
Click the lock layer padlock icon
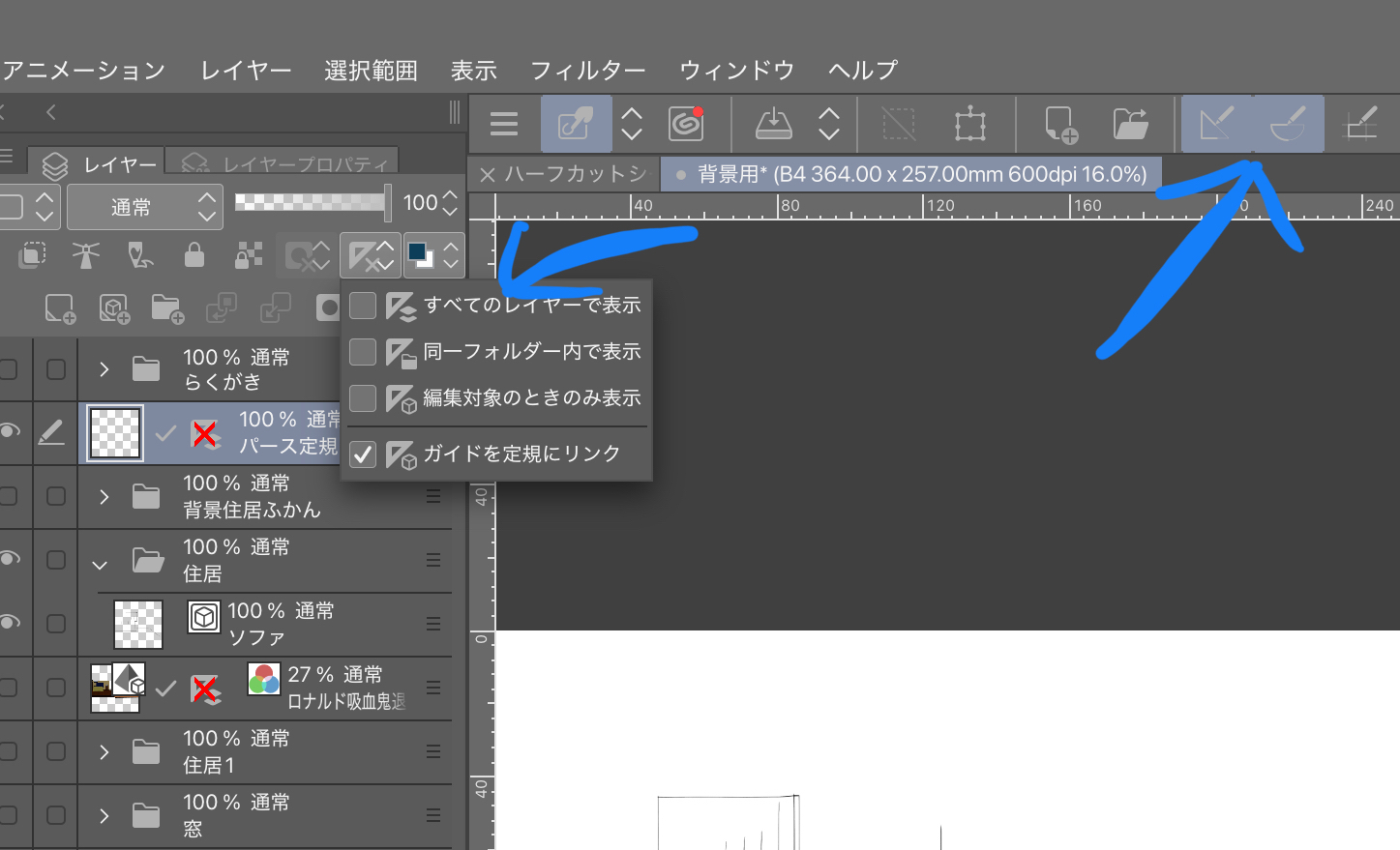point(194,255)
